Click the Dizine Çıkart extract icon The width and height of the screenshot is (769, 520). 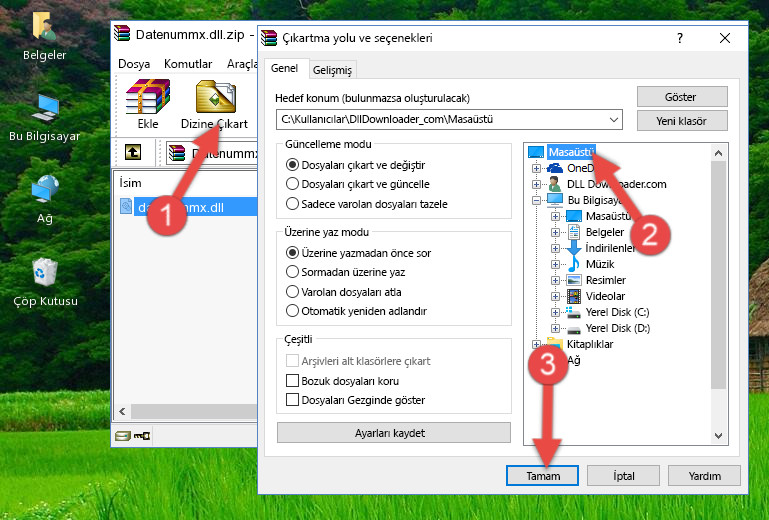pyautogui.click(x=215, y=104)
